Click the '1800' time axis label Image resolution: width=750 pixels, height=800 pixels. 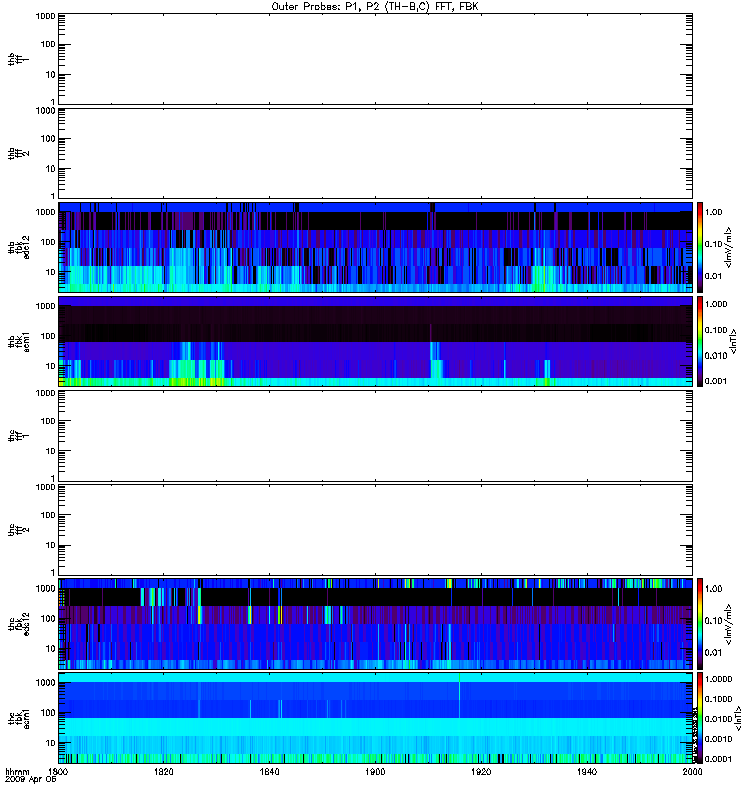click(58, 772)
